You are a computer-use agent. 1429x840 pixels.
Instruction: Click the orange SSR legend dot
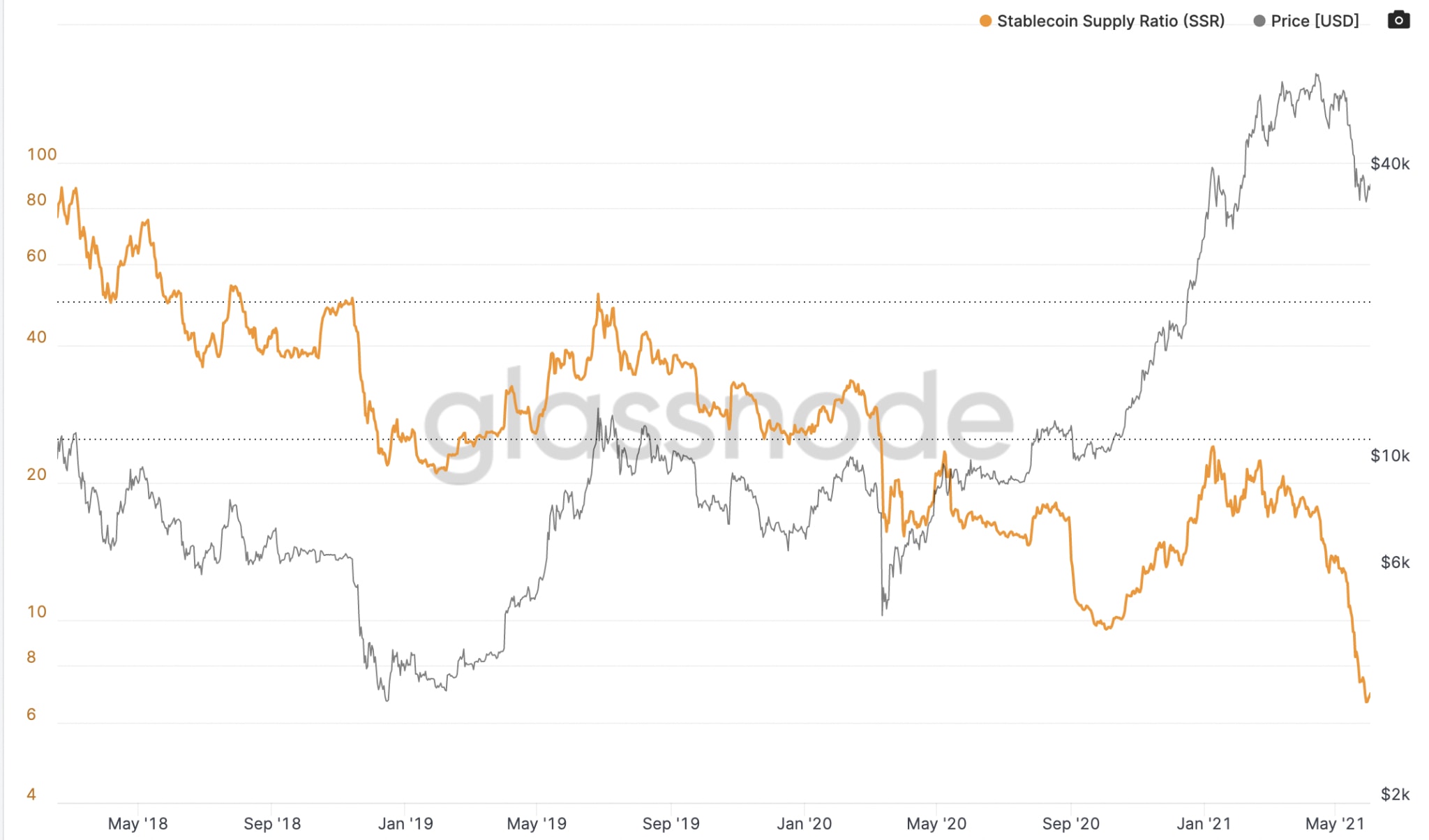[985, 21]
